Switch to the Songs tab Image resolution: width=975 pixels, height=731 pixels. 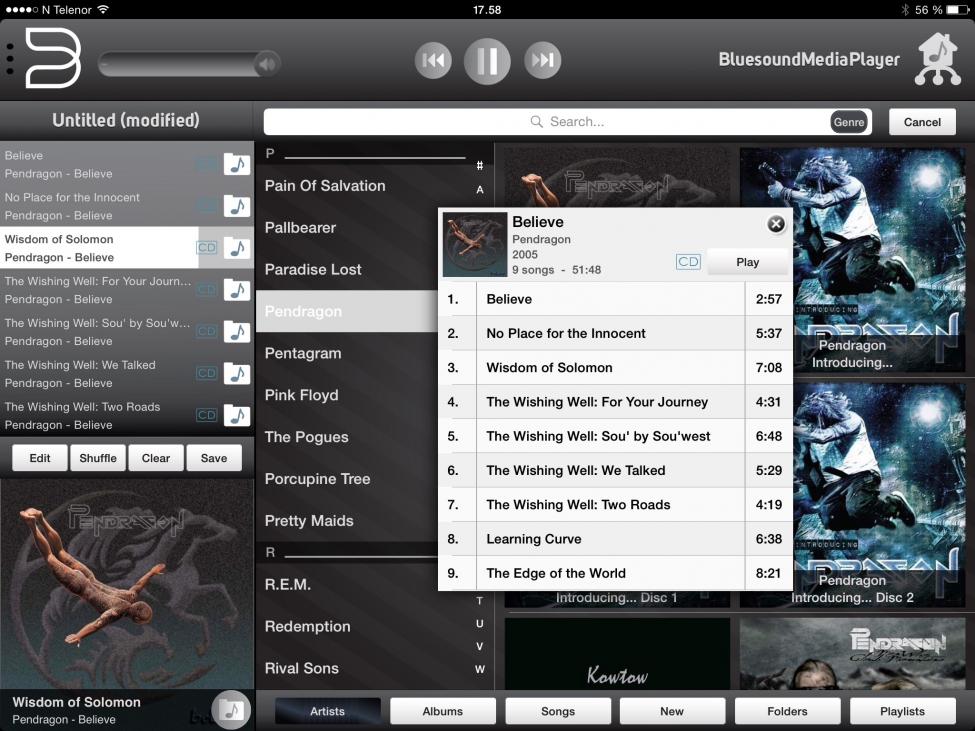click(558, 711)
